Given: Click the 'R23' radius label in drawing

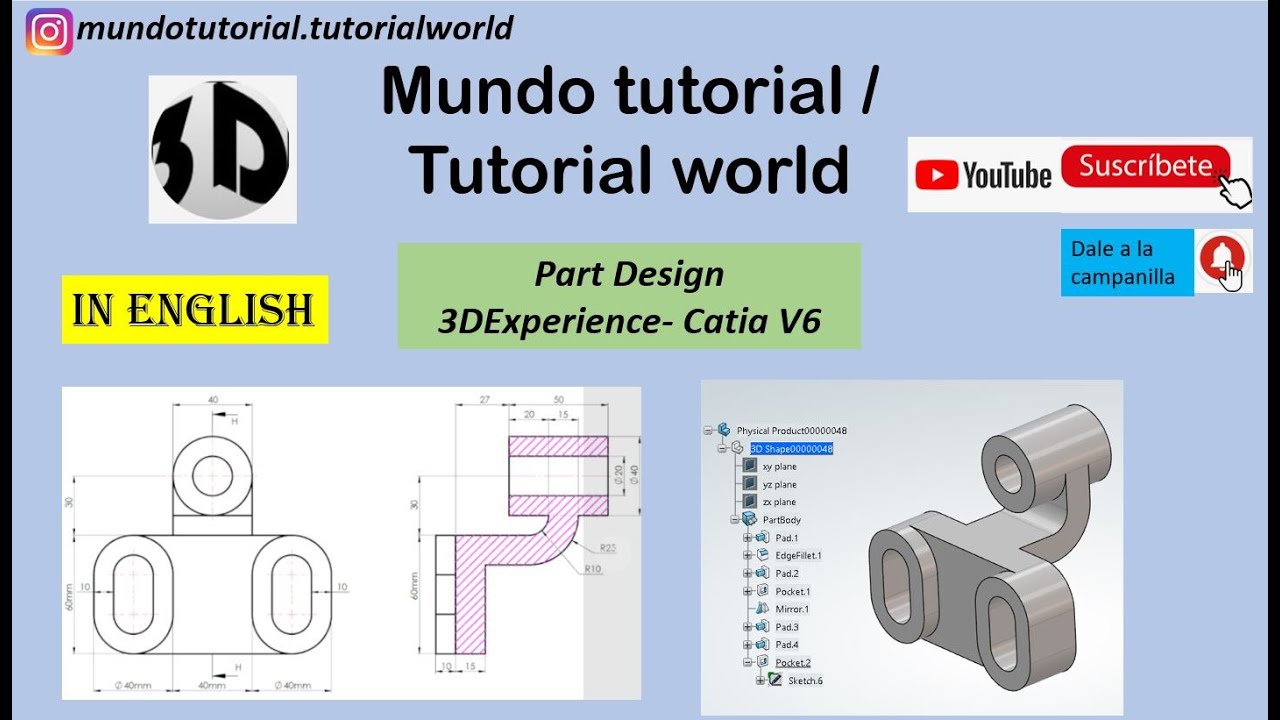Looking at the screenshot, I should [x=607, y=548].
